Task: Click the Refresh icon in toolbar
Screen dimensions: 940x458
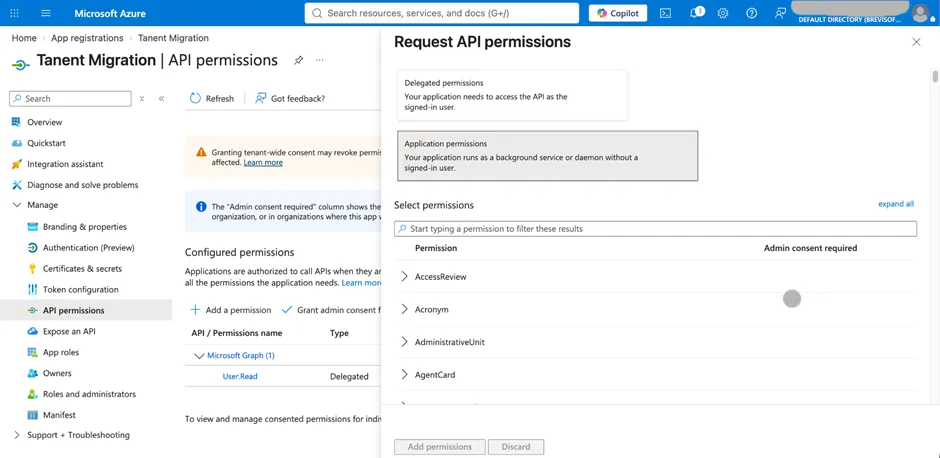Action: click(195, 98)
